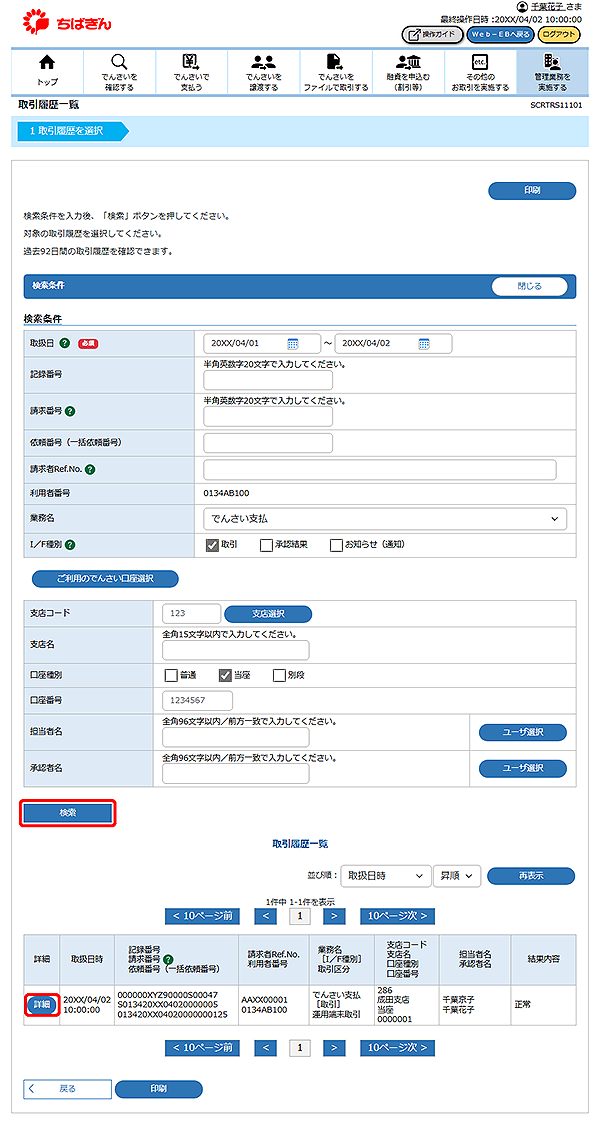Open the 業務名 dropdown でんさい支払
Viewport: 600px width, 1125px height.
(385, 518)
